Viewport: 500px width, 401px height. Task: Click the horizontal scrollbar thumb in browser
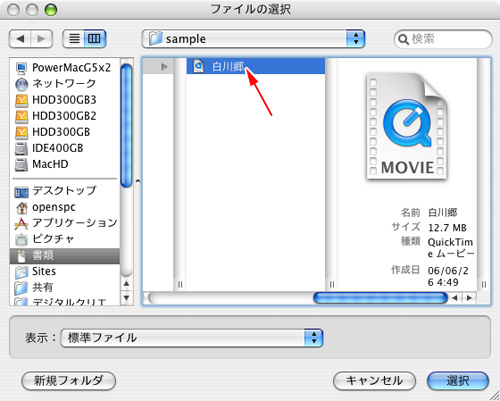pyautogui.click(x=380, y=298)
